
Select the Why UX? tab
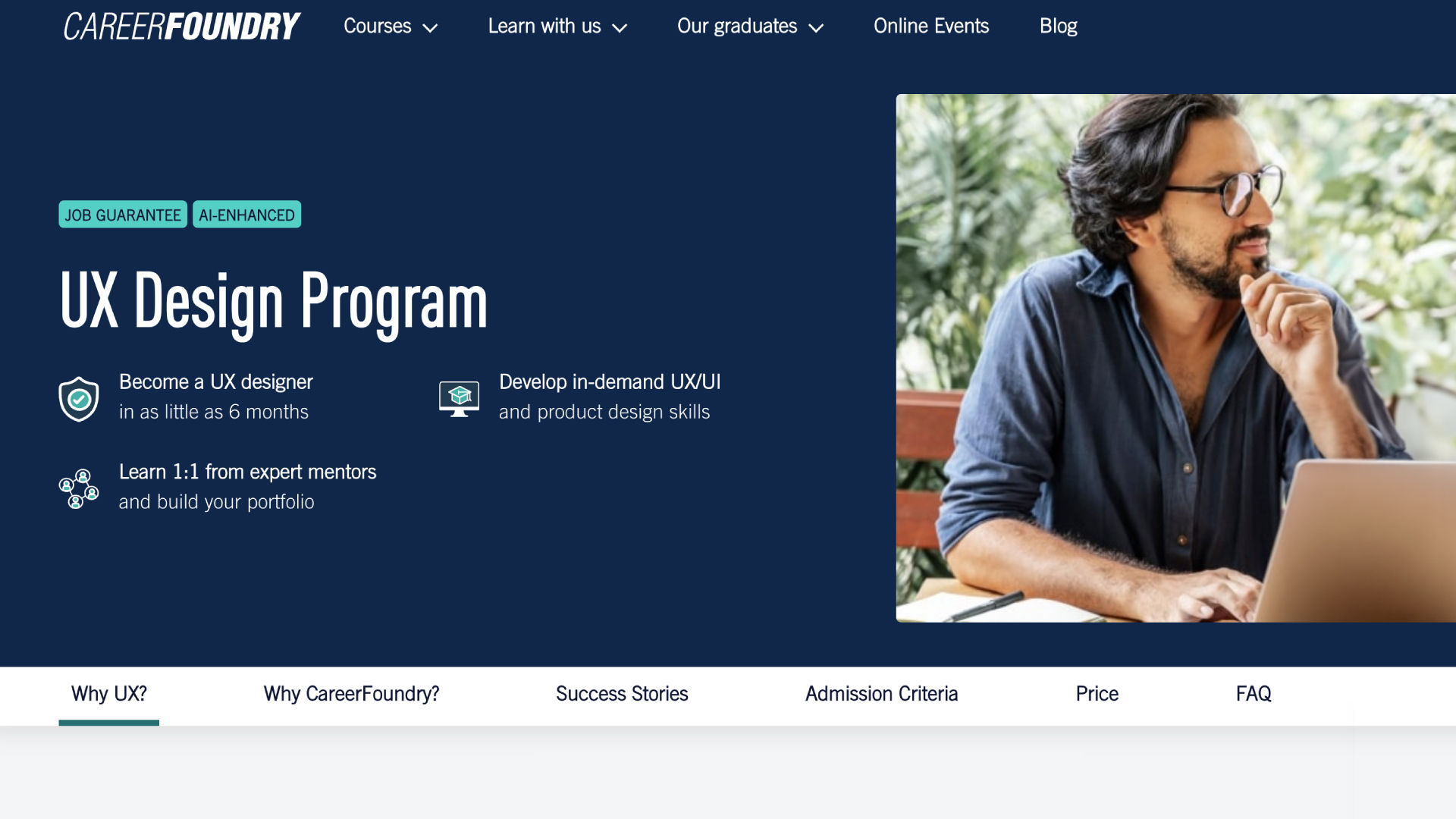click(x=108, y=694)
